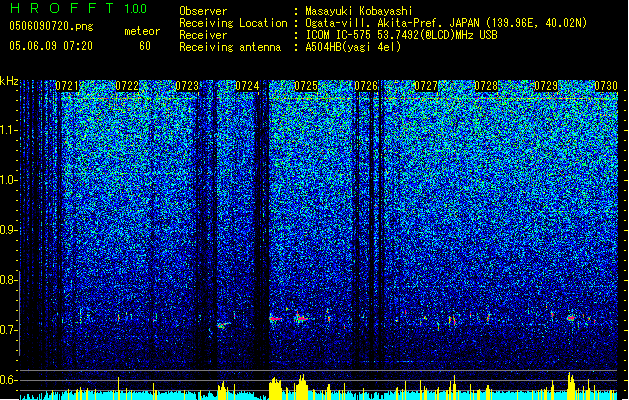Click the date 05.06.09 07:20
629x400 pixels.
pyautogui.click(x=51, y=46)
